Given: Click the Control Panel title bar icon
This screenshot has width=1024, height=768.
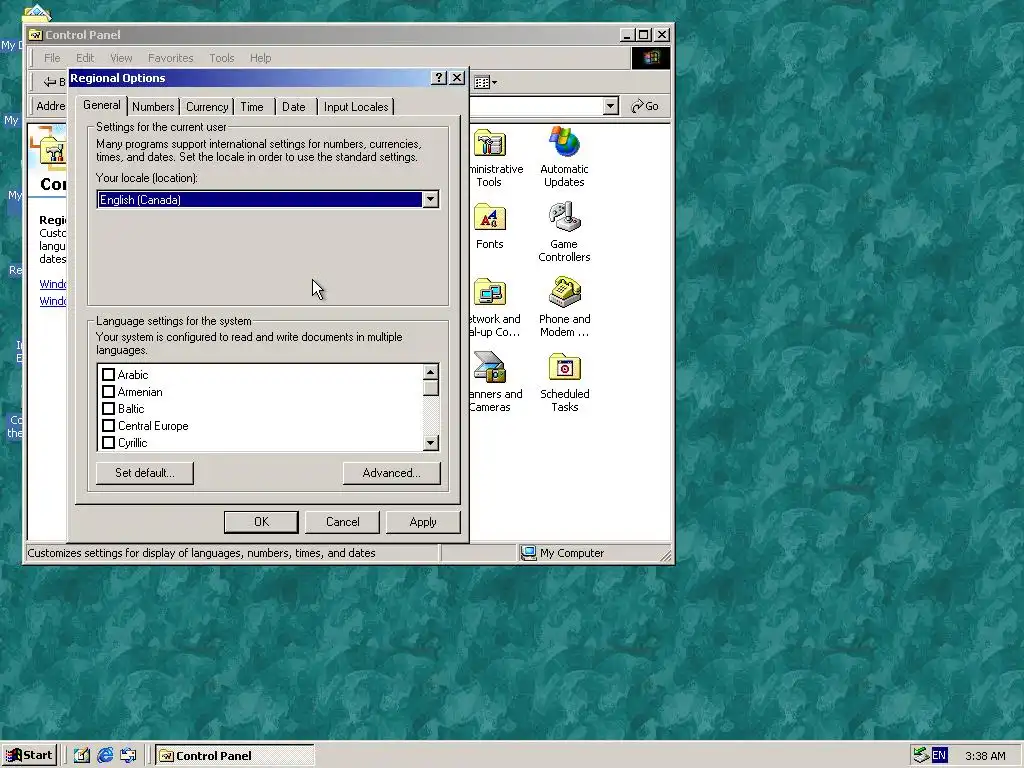Looking at the screenshot, I should 36,35.
